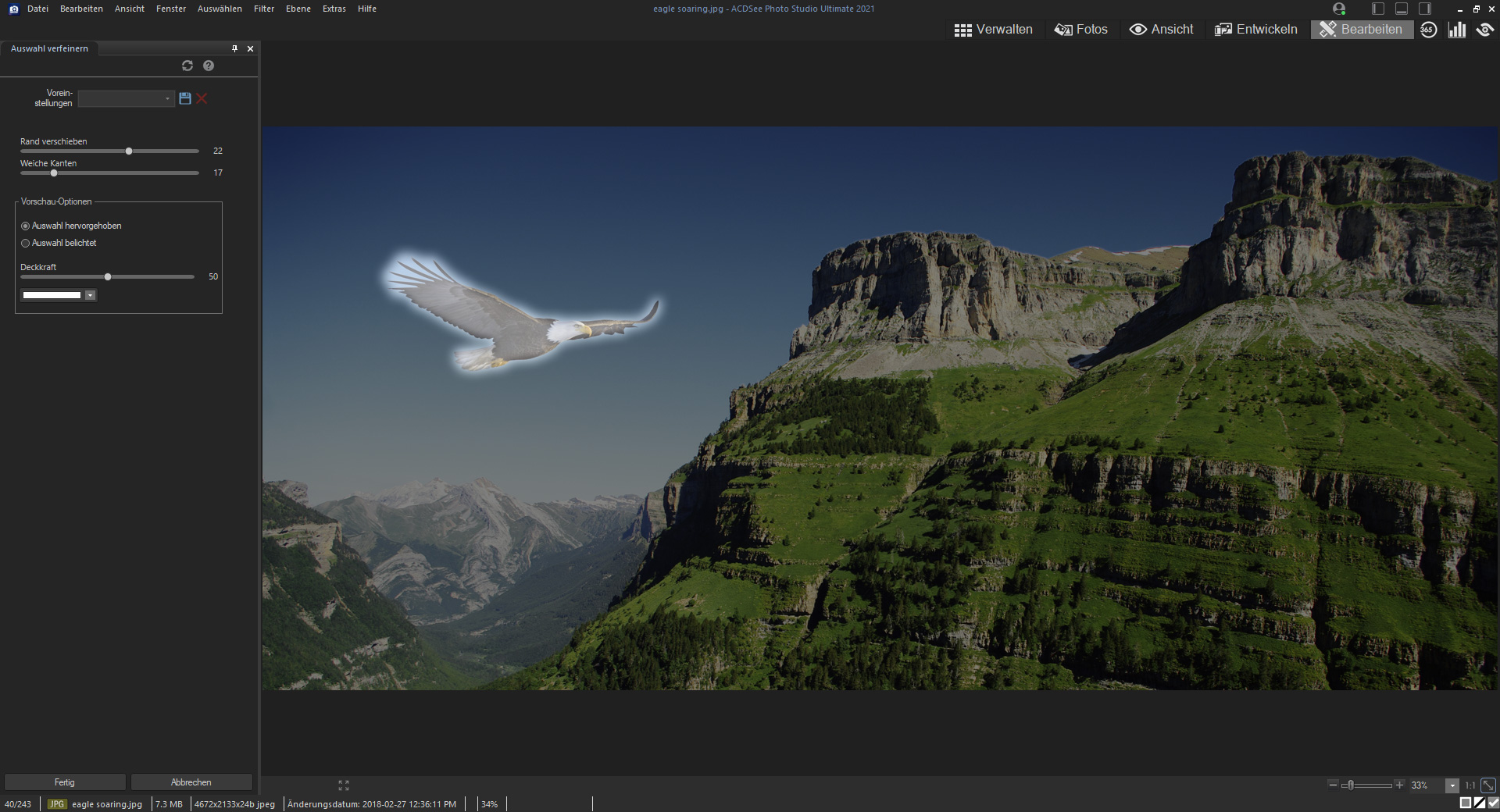The height and width of the screenshot is (812, 1500).
Task: Click the fit-to-window diagonal arrows icon
Action: tap(1487, 785)
